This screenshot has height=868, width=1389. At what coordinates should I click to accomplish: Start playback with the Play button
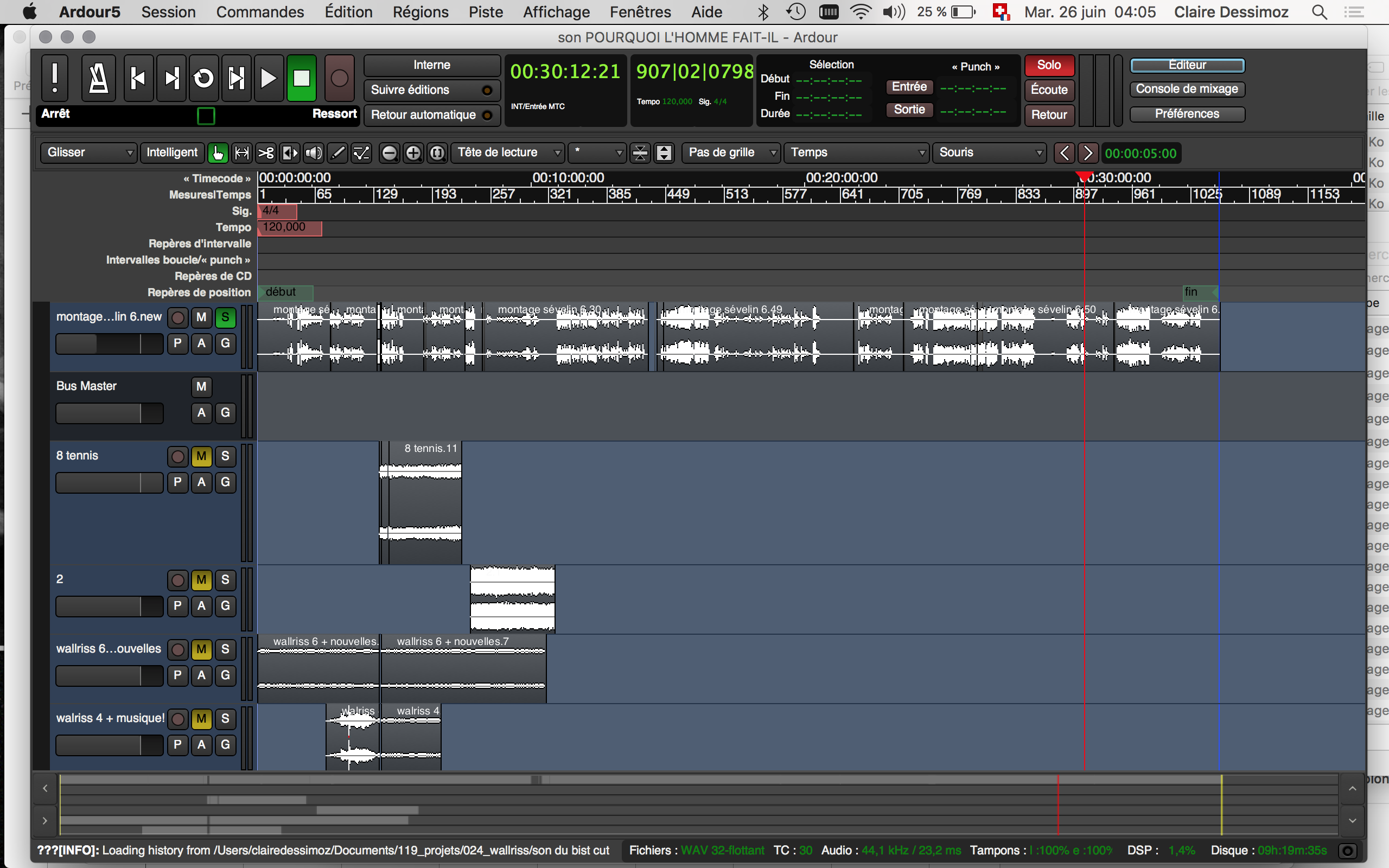(269, 78)
